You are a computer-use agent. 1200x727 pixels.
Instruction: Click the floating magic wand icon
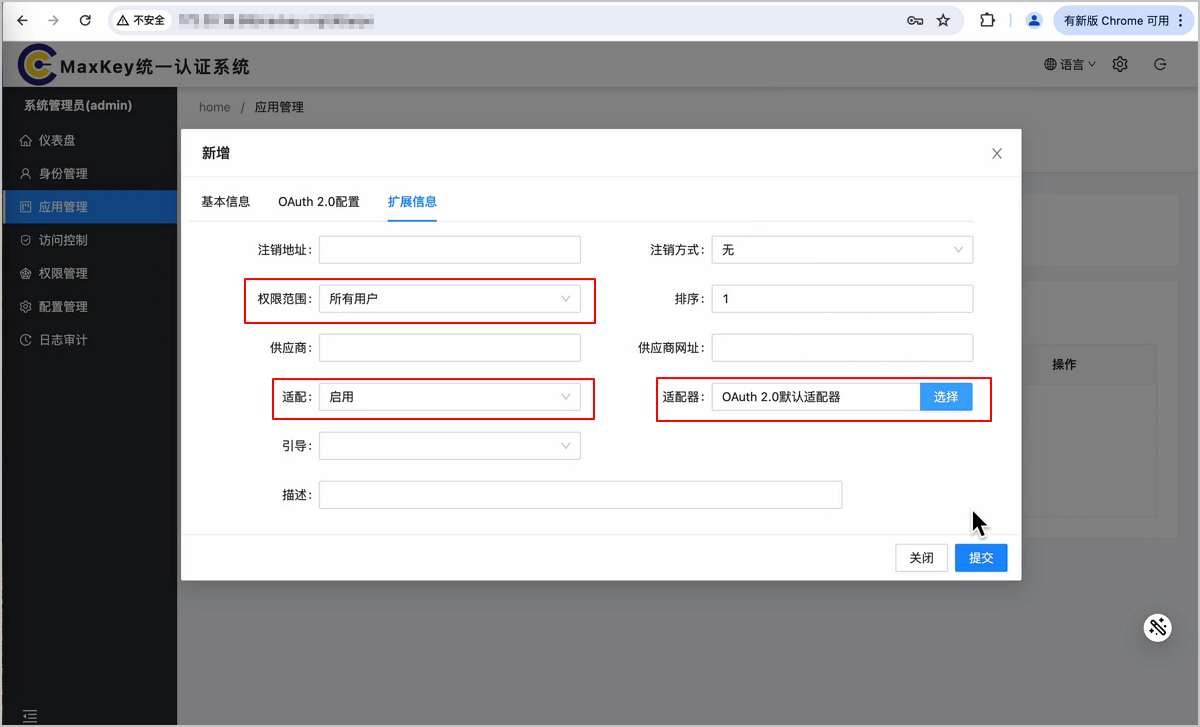tap(1158, 627)
